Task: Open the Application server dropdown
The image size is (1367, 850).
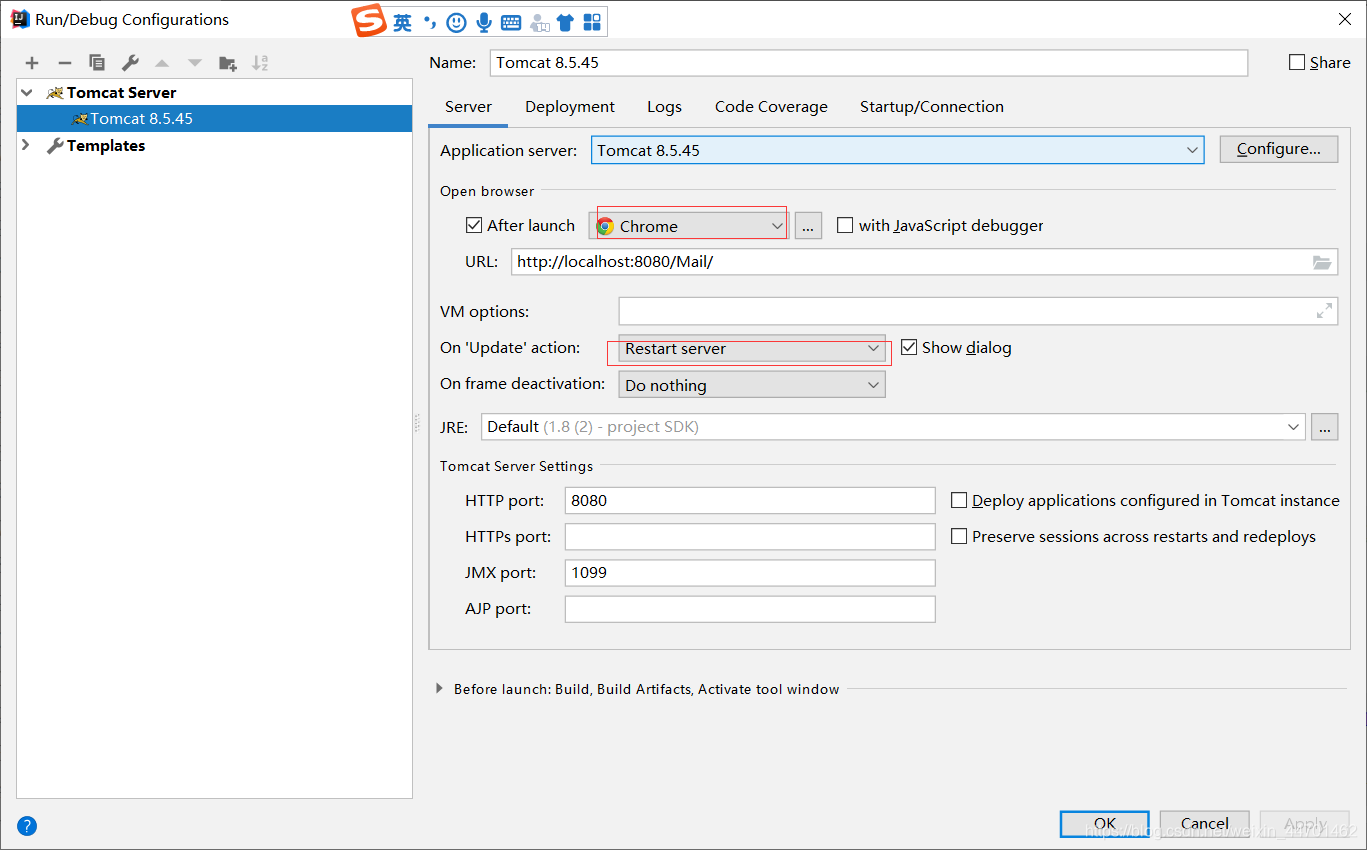Action: coord(897,150)
